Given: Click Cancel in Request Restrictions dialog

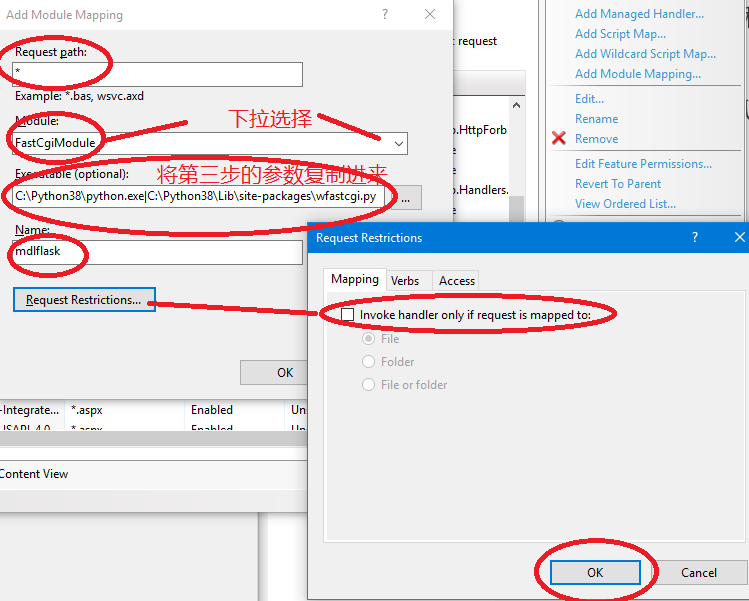Looking at the screenshot, I should [698, 572].
